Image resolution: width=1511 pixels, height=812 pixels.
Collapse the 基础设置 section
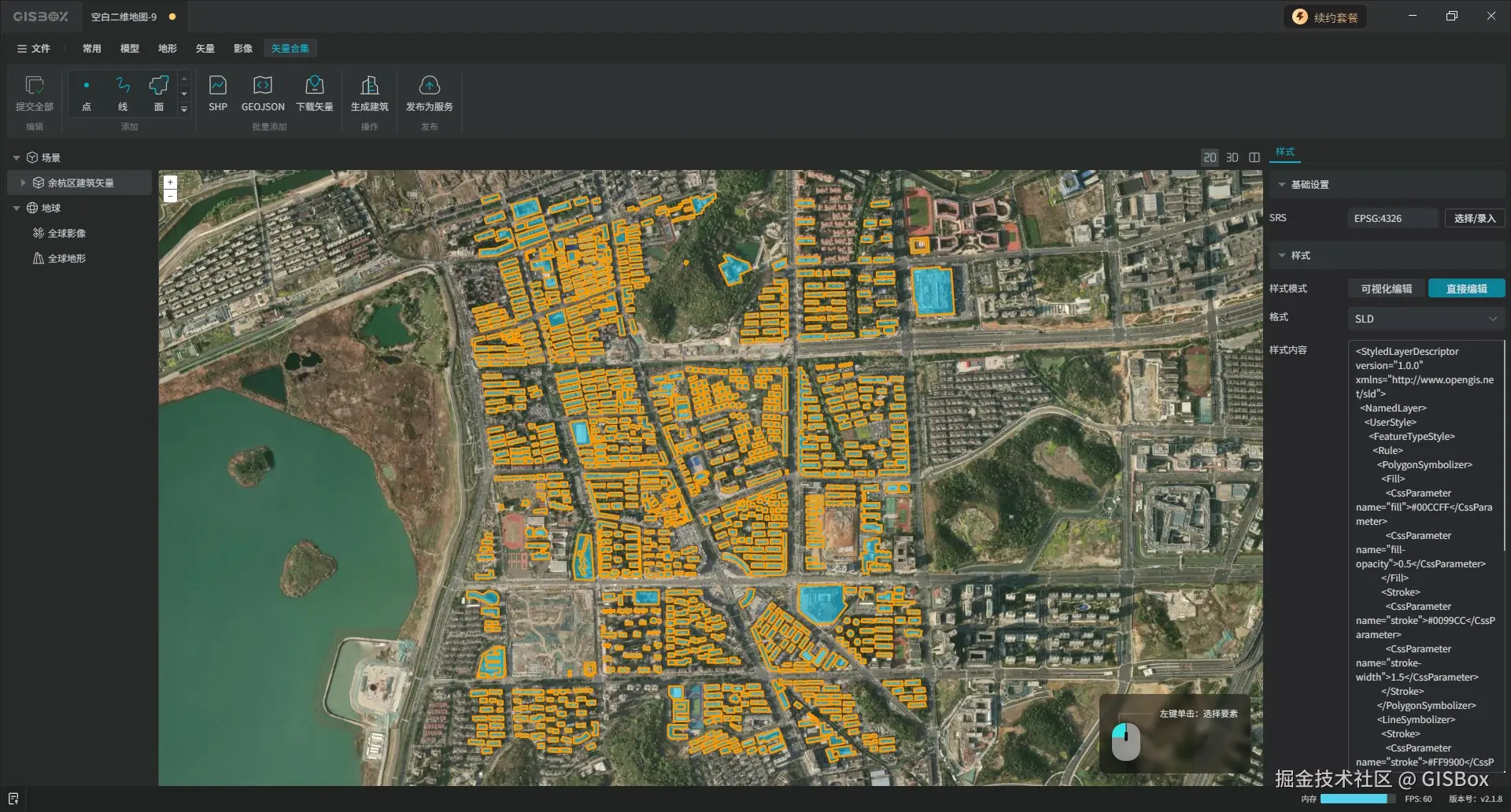(x=1282, y=184)
